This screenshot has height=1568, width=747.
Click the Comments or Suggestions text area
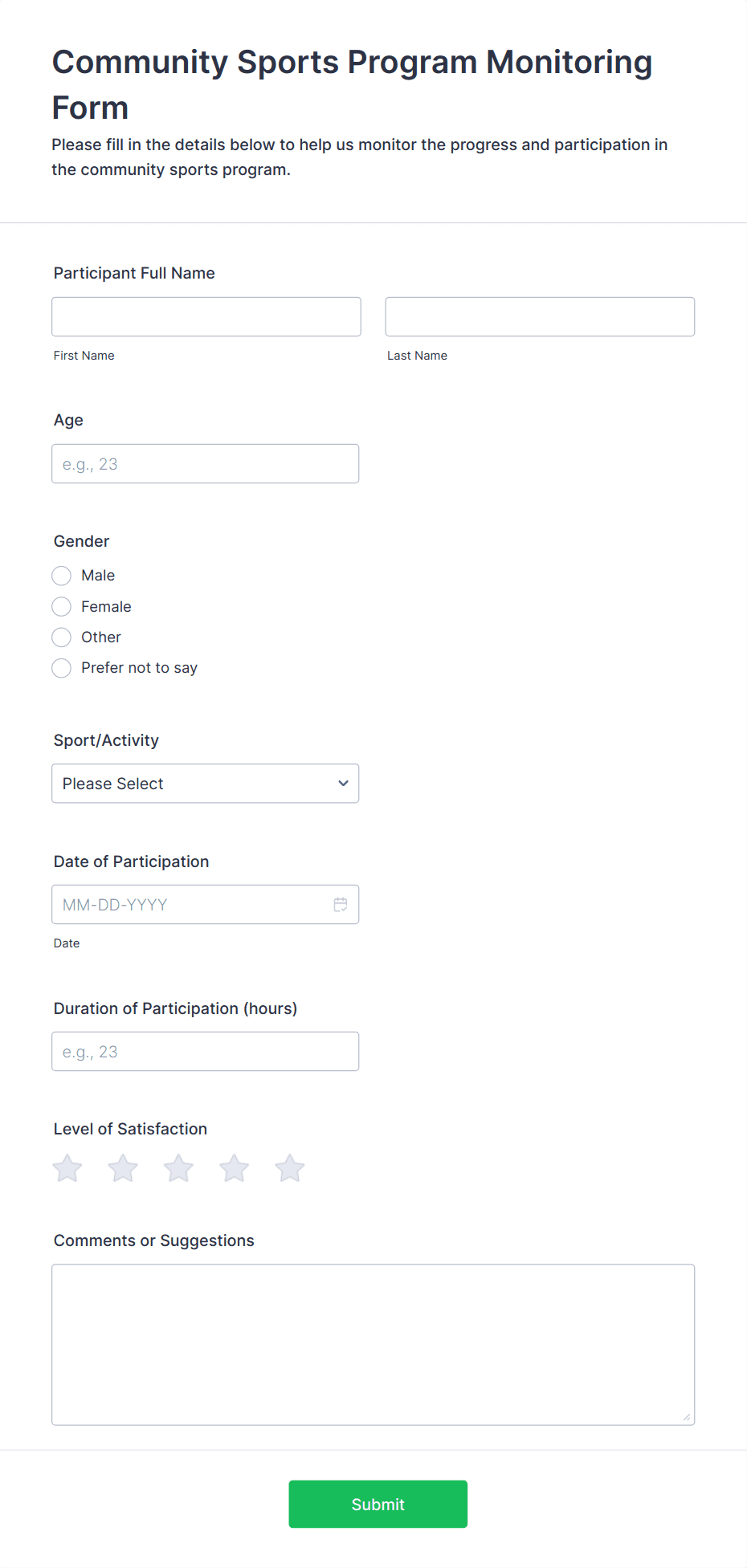tap(373, 1345)
